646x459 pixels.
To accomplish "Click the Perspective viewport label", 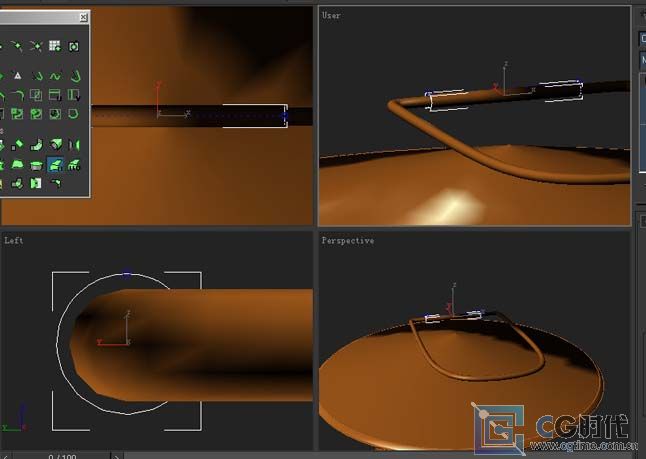I will click(348, 241).
